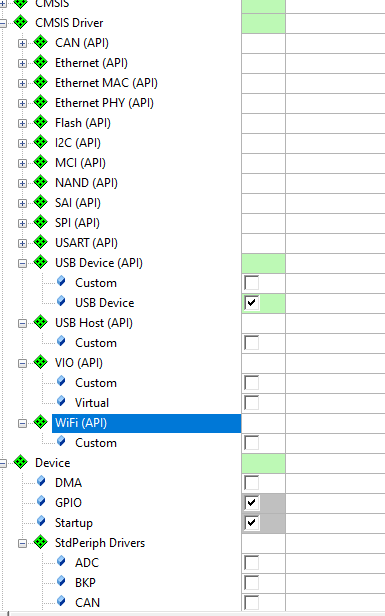Viewport: 385px width, 616px height.
Task: Select the GPIO row label
Action: coord(68,503)
